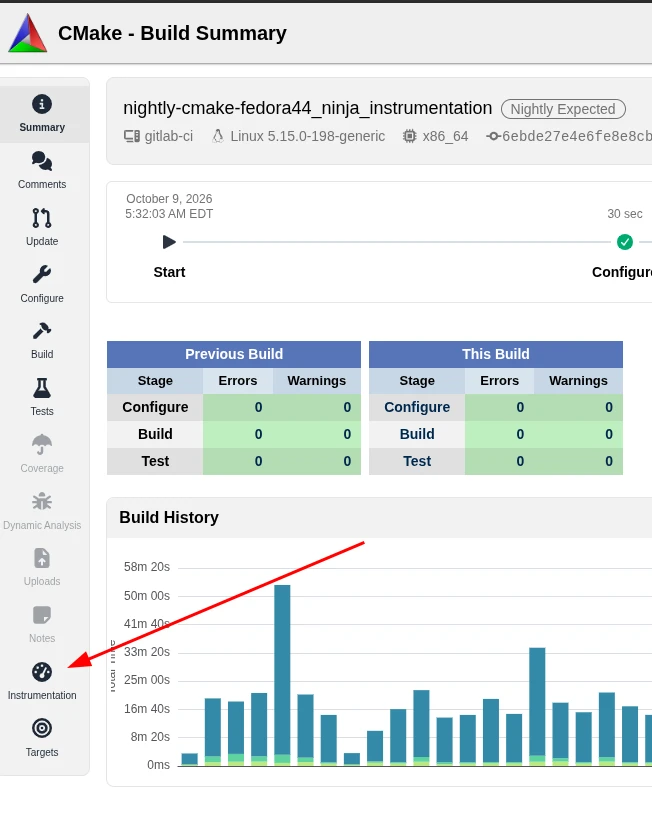Viewport: 652px width, 814px height.
Task: Click Test errors cell in Previous Build
Action: coord(238,461)
